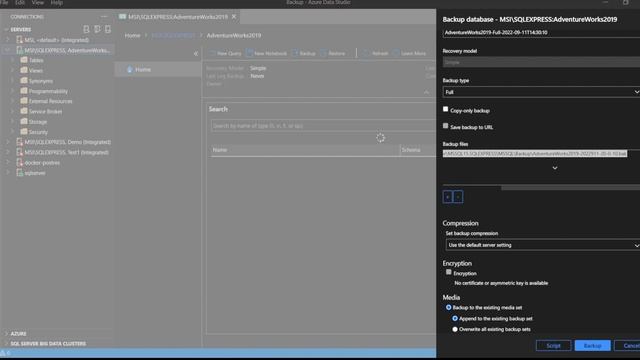Expand the AZURE section
The width and height of the screenshot is (640, 360).
(6, 333)
